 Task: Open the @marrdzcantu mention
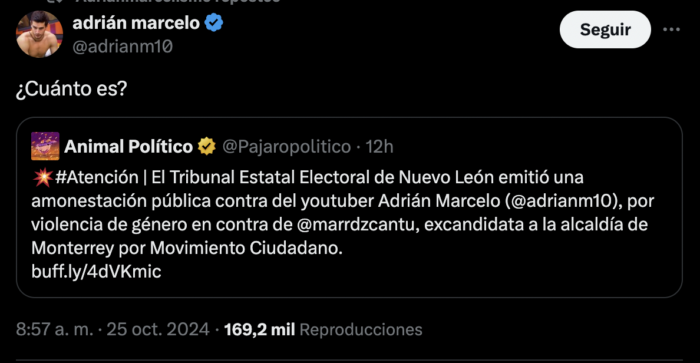pos(356,225)
